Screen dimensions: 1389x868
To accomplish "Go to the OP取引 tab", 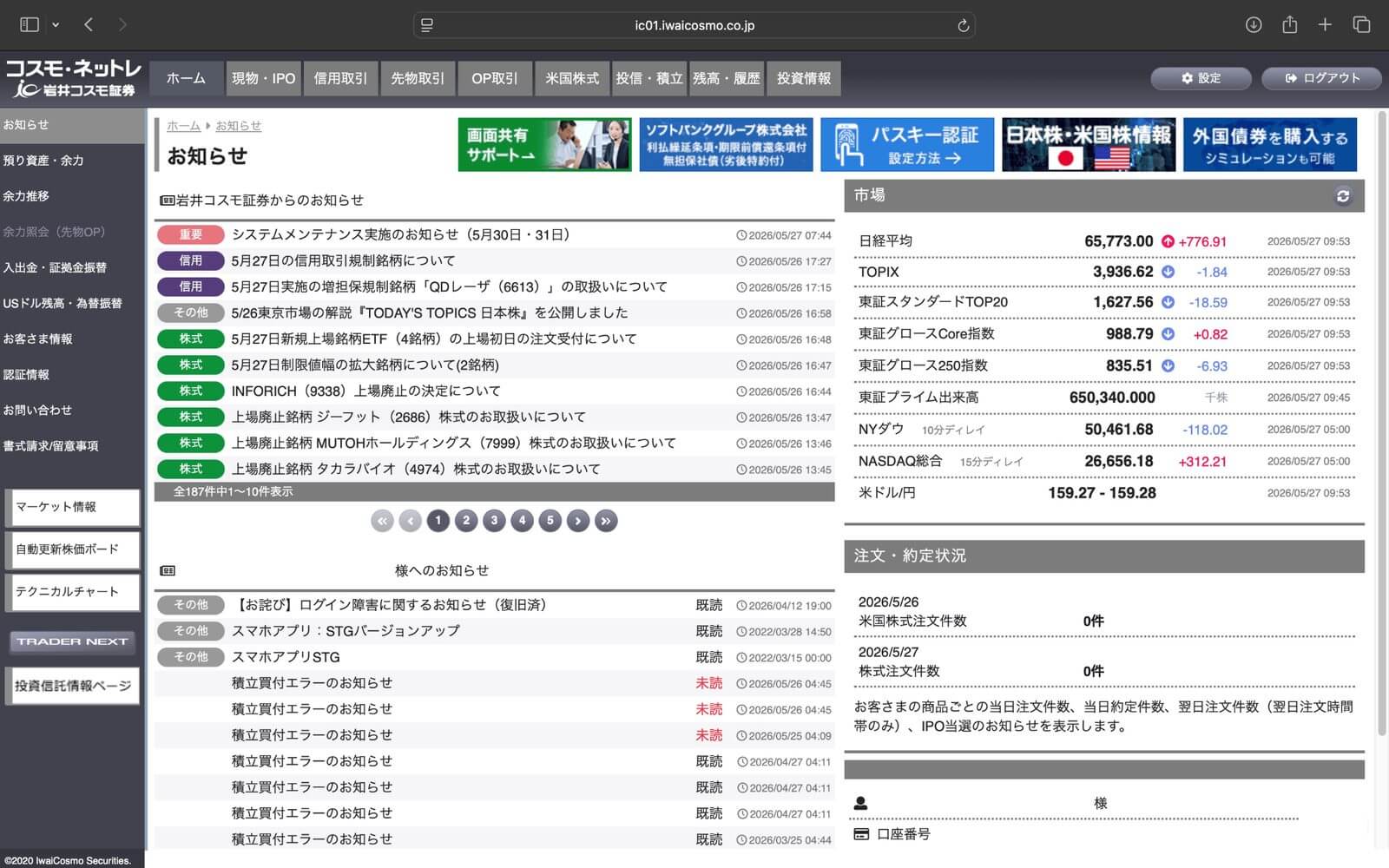I will pos(495,78).
